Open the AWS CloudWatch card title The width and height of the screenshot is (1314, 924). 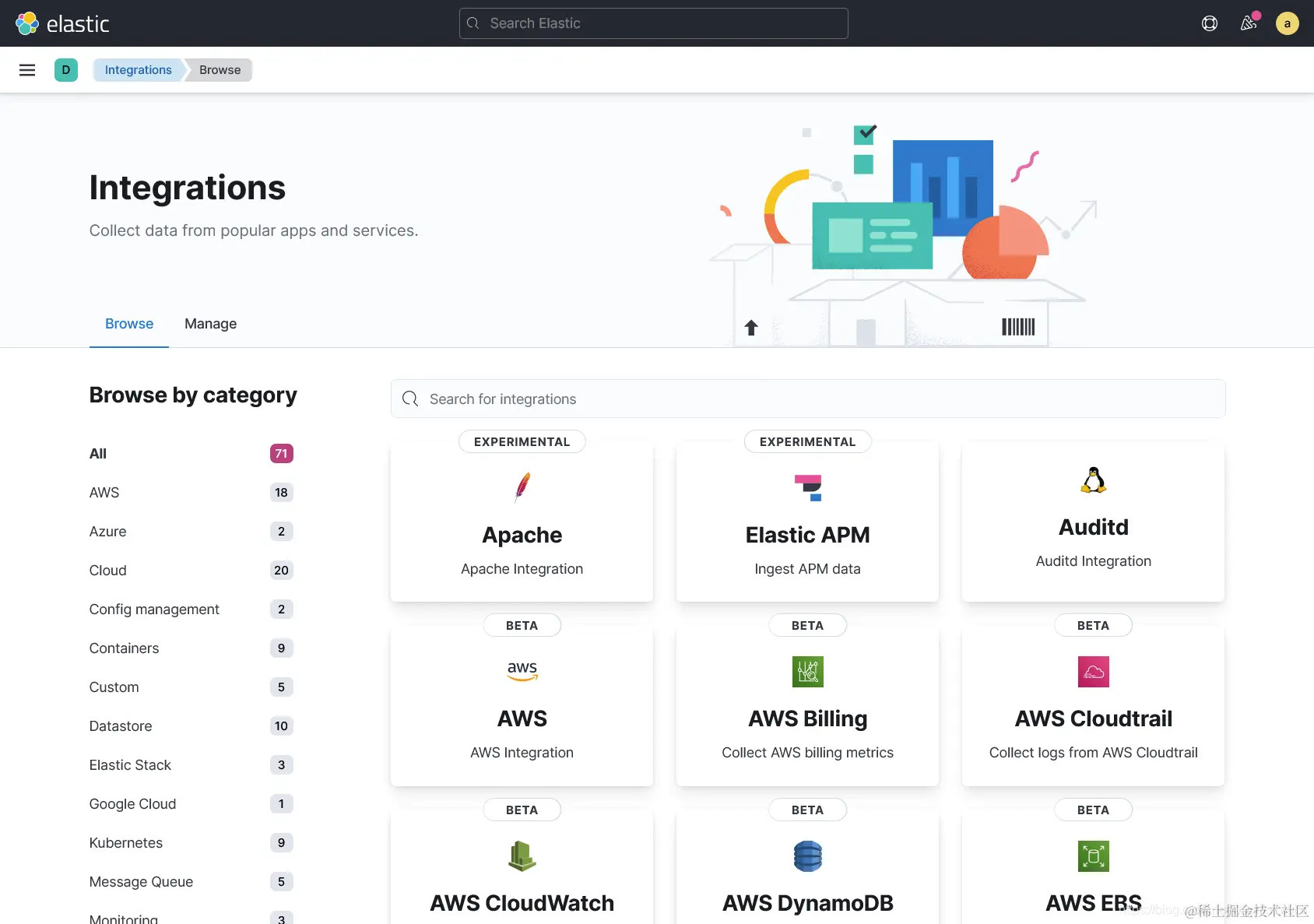coord(522,903)
